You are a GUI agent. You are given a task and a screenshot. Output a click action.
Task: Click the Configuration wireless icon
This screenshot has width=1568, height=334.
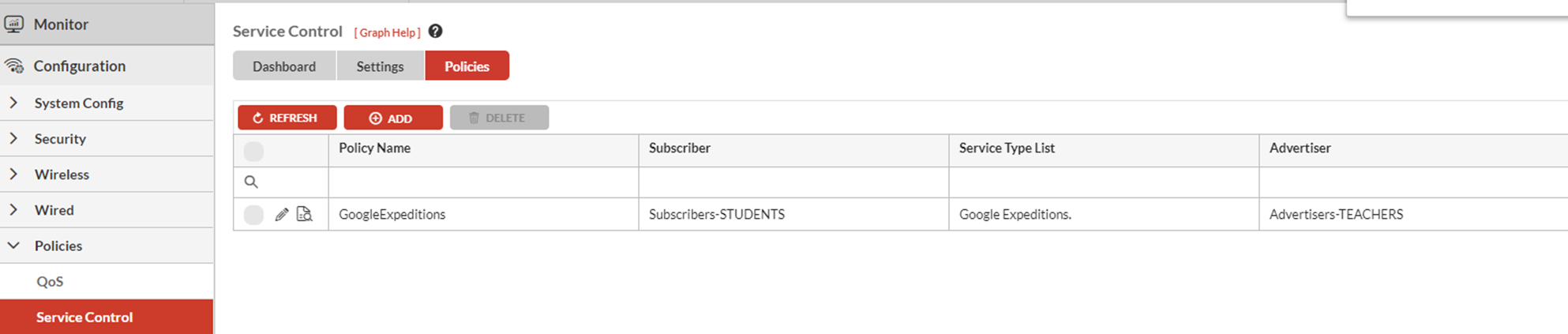coord(14,66)
